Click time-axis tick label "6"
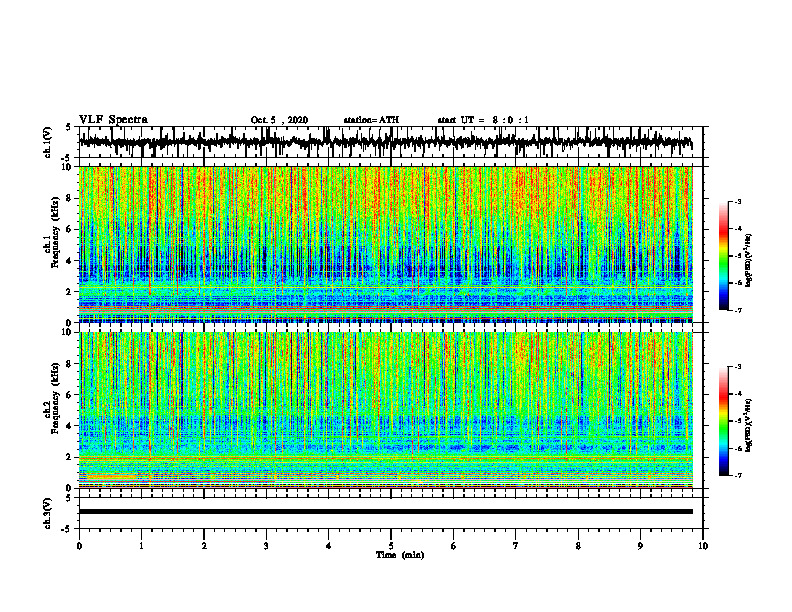Image resolution: width=792 pixels, height=612 pixels. coord(454,546)
